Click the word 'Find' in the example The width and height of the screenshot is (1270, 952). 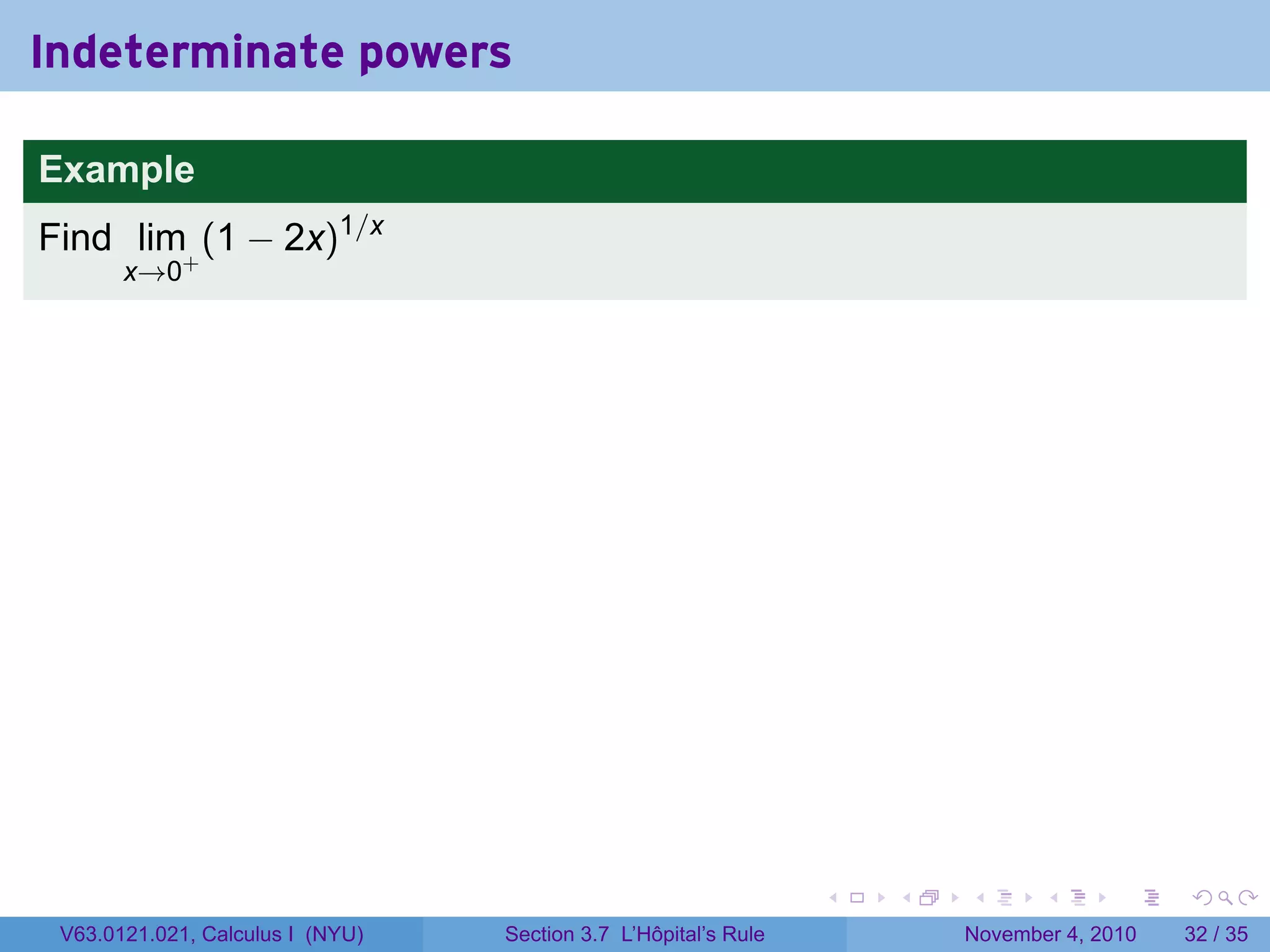click(75, 237)
